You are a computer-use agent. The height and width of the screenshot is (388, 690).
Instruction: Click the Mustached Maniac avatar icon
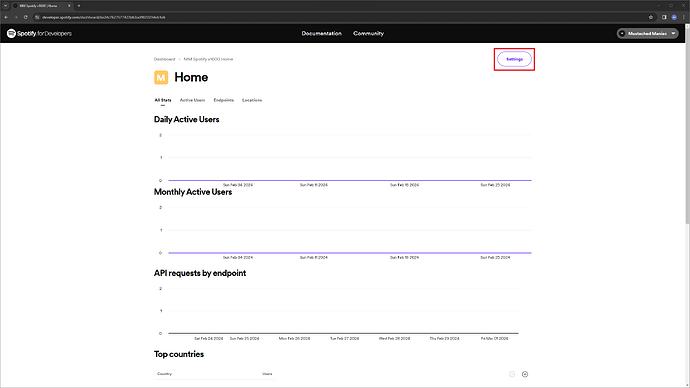tap(622, 33)
